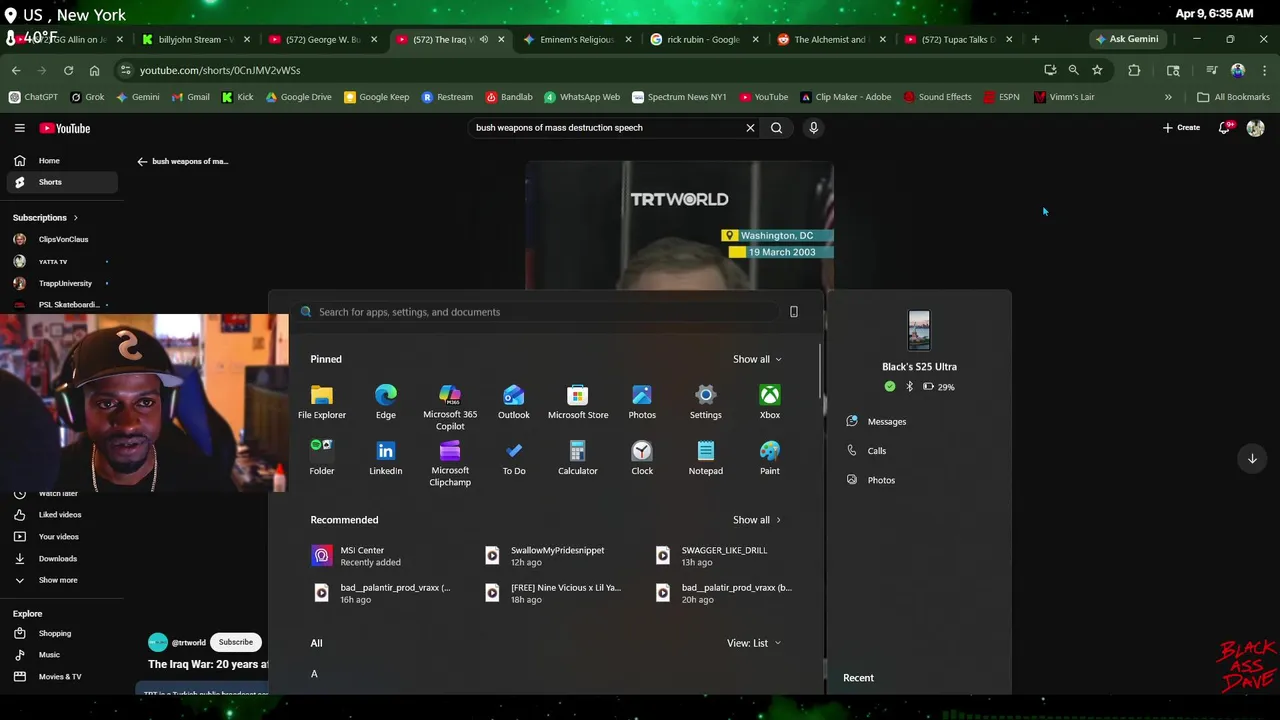Subscribe to the trtworld channel

pyautogui.click(x=236, y=642)
